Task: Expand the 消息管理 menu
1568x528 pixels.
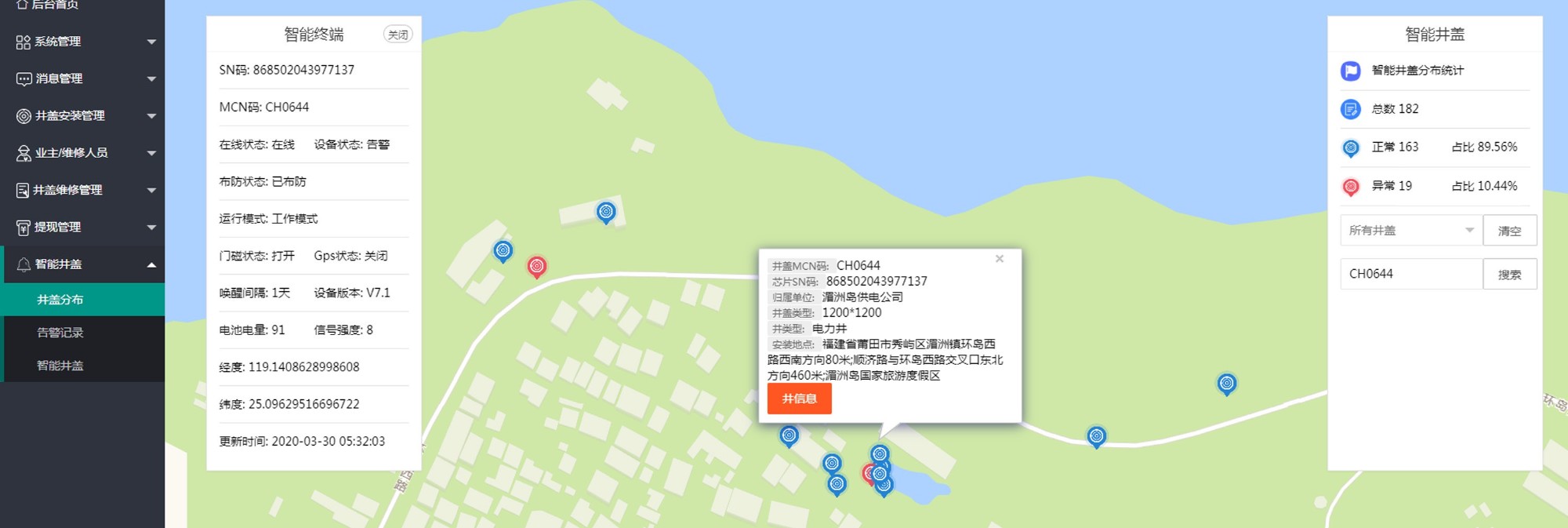Action: pos(82,78)
